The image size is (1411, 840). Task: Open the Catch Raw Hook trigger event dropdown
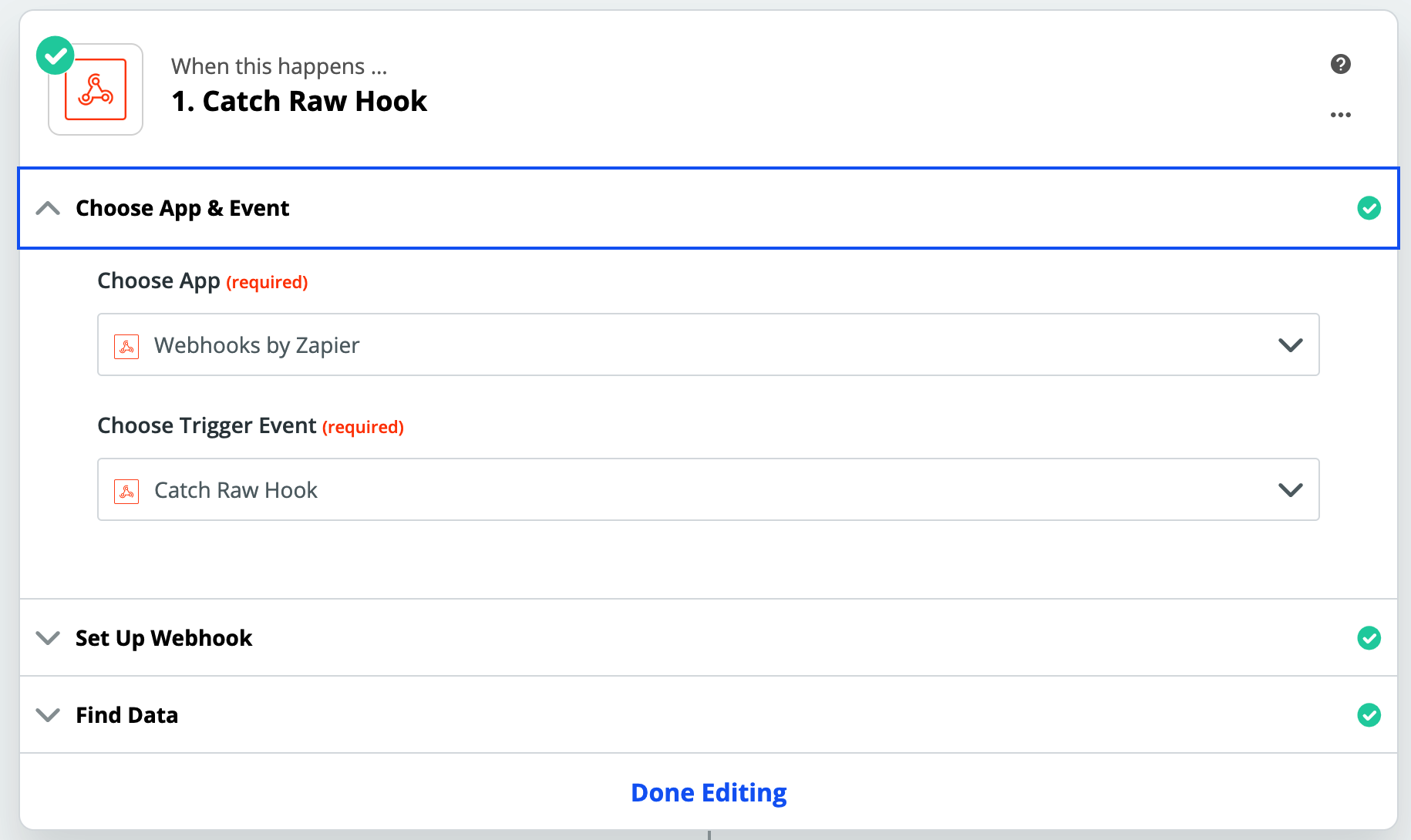click(x=708, y=489)
